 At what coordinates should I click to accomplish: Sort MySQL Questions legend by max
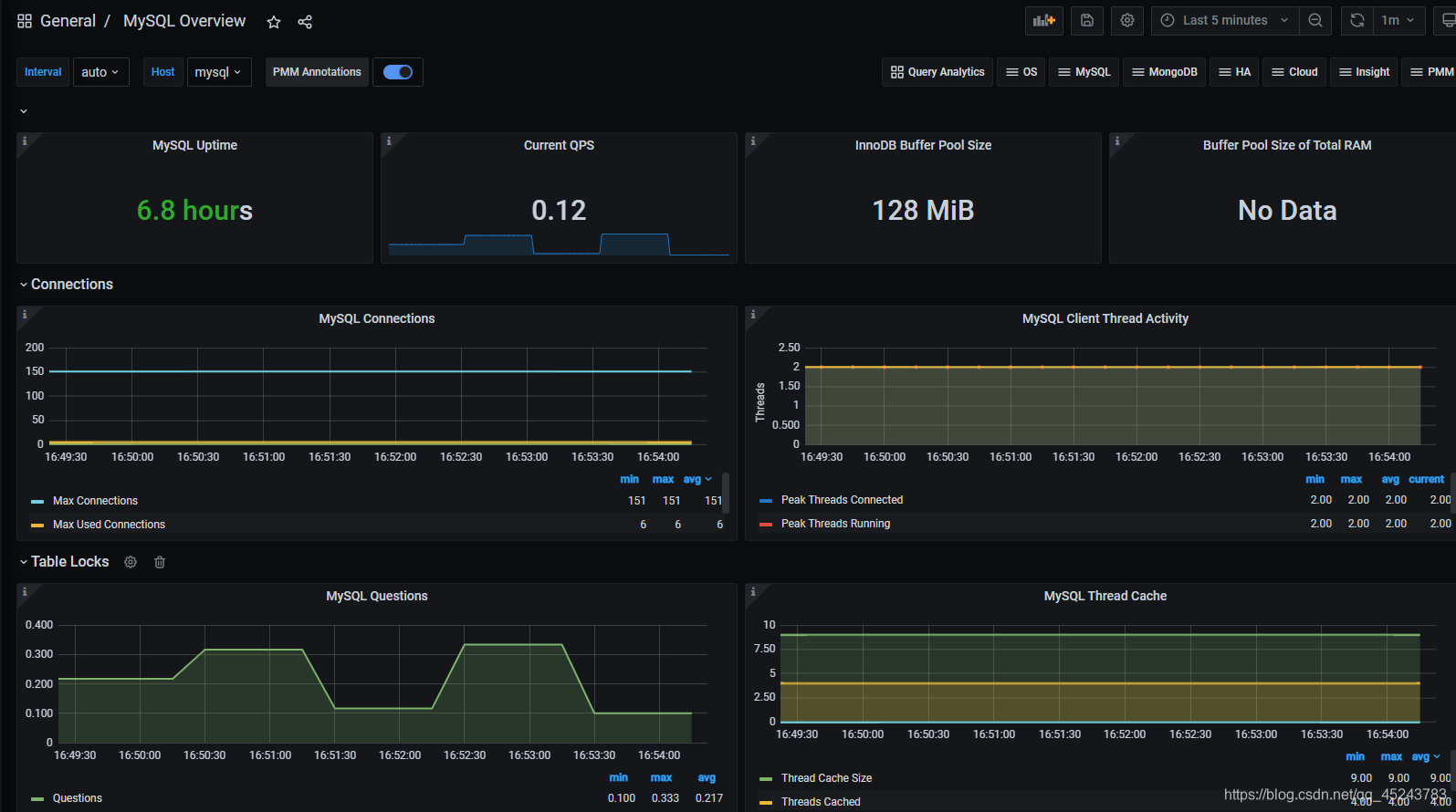click(x=661, y=777)
